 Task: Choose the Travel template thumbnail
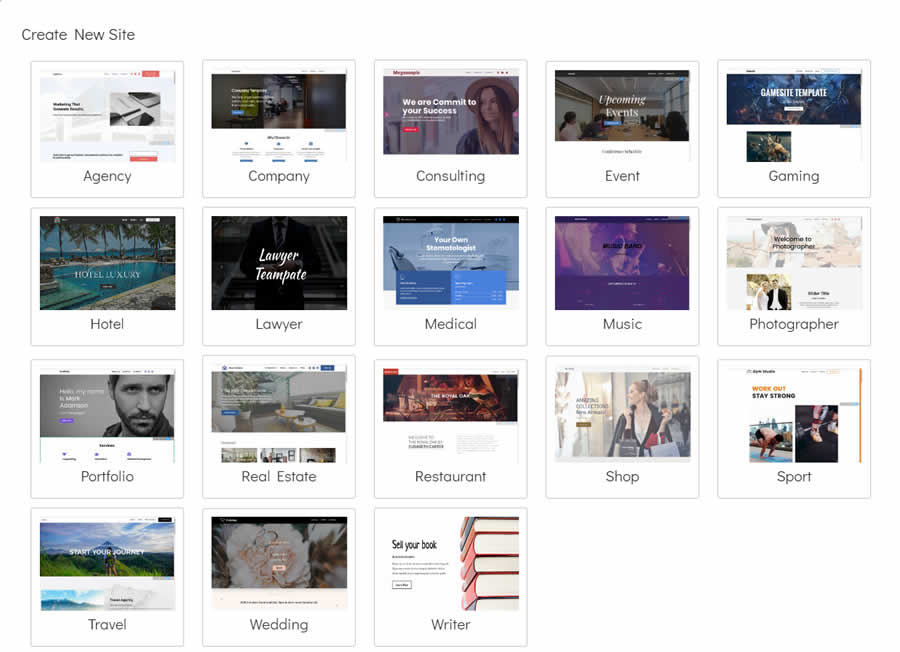[107, 563]
